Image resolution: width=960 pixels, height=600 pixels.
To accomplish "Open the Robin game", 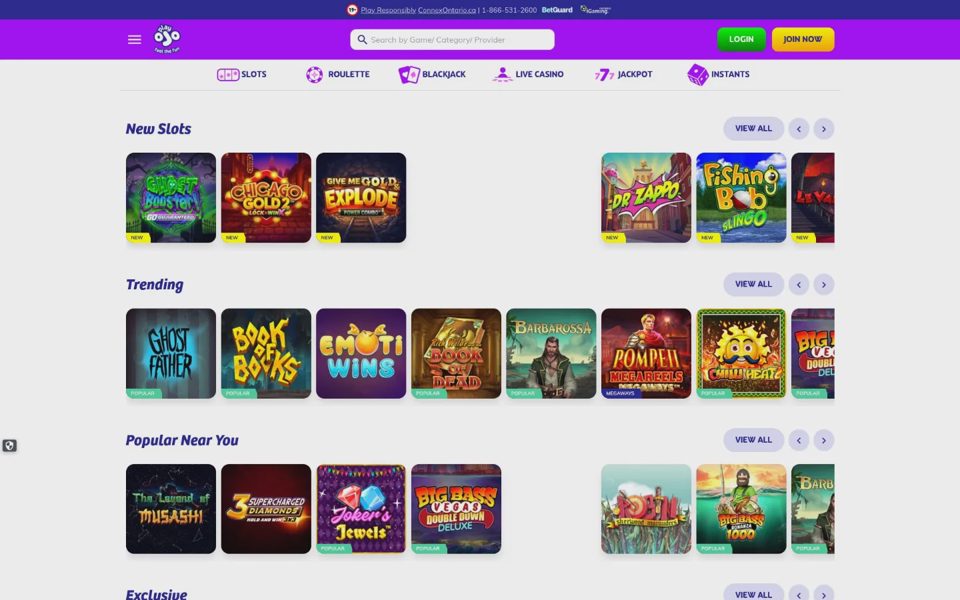I will point(646,509).
